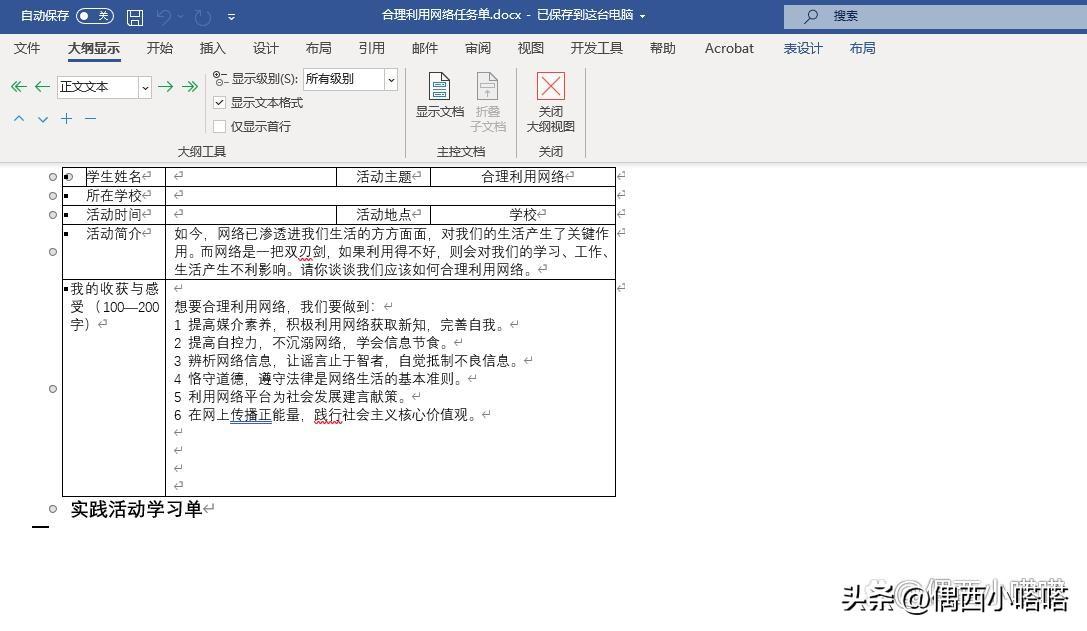Promote selected text to Heading 1
Screen dimensions: 1087x631
coord(18,87)
